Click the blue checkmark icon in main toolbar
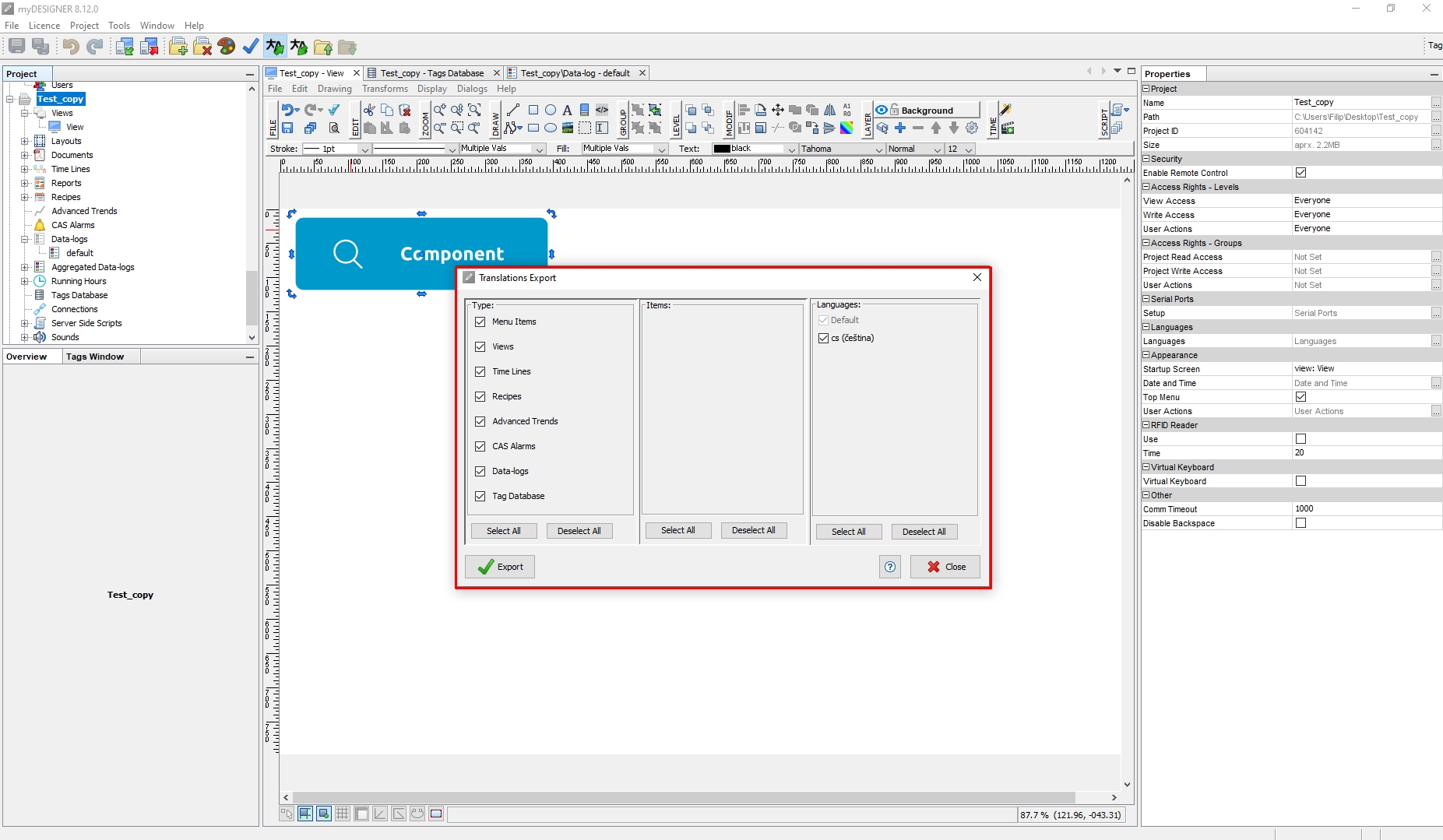Viewport: 1443px width, 840px height. [251, 47]
